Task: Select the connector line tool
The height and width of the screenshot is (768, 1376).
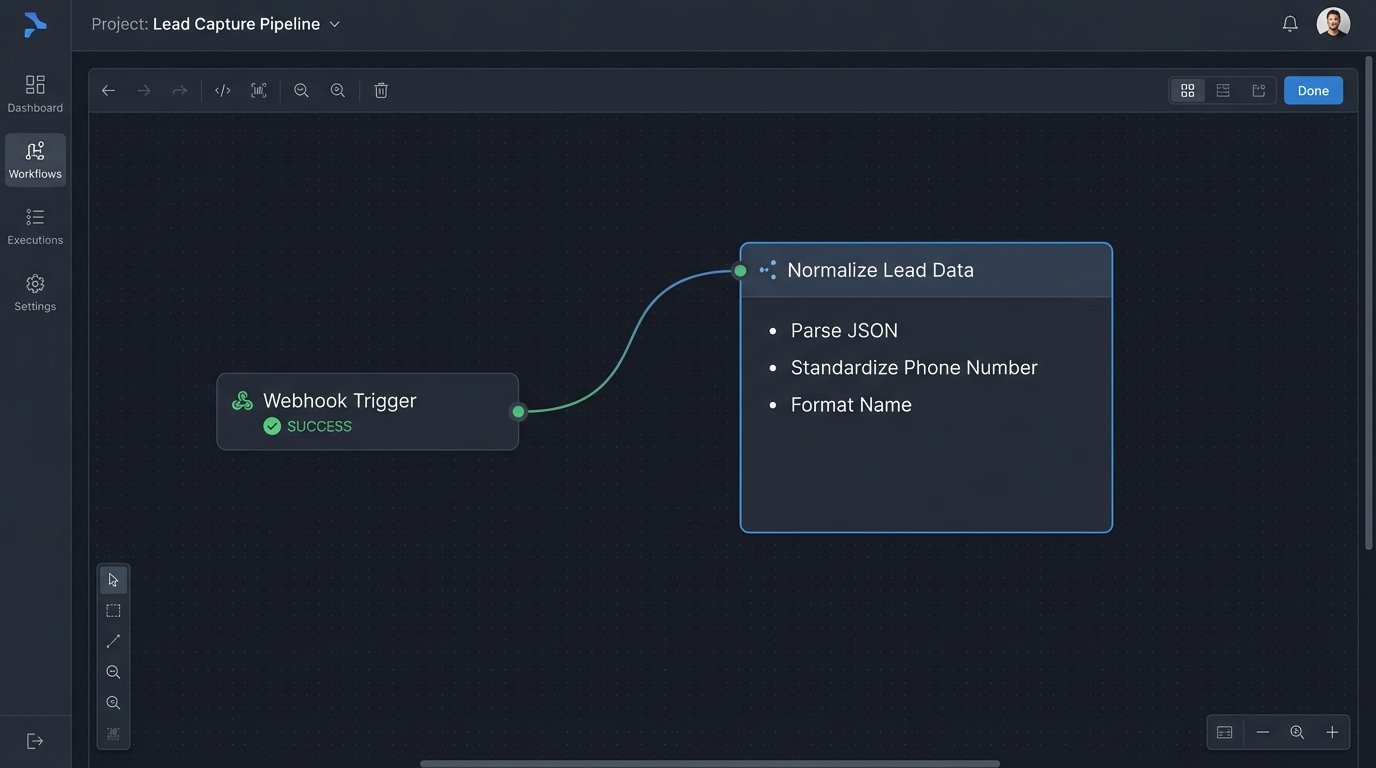Action: pyautogui.click(x=113, y=640)
